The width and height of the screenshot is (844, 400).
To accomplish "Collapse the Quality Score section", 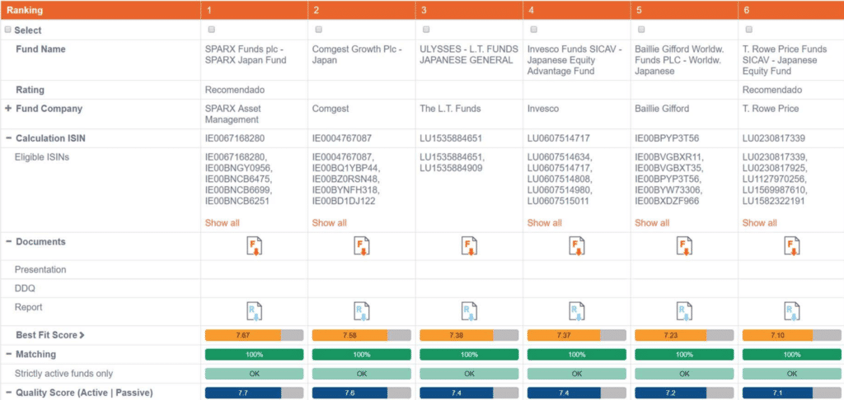I will click(8, 392).
